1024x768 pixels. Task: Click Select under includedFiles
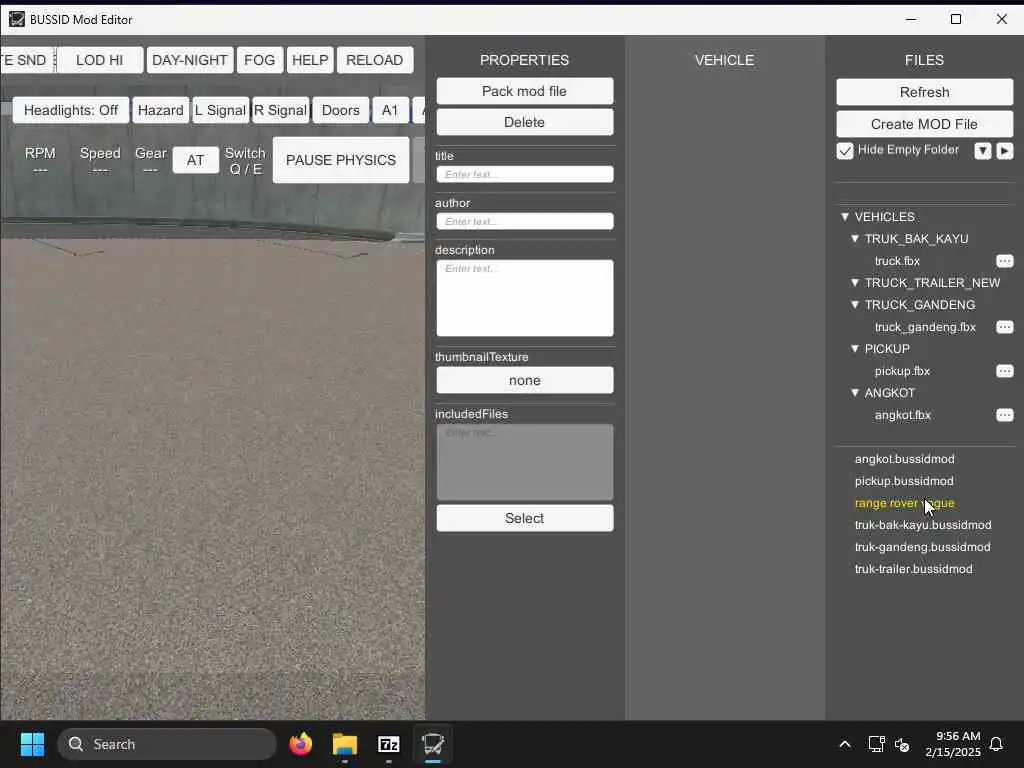coord(524,519)
